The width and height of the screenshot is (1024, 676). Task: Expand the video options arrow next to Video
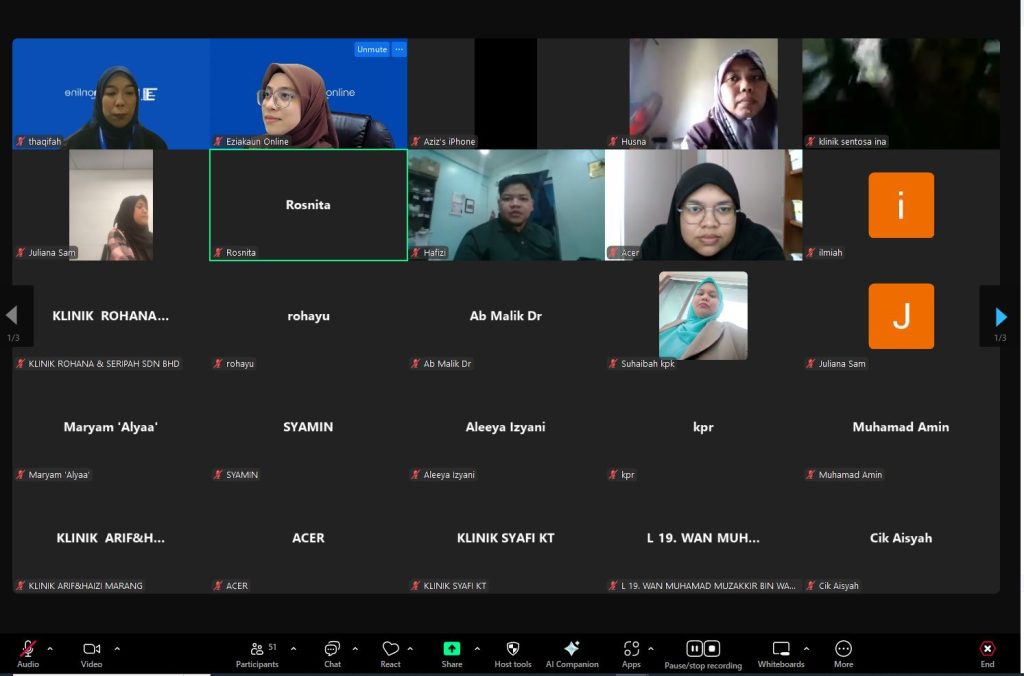point(117,649)
